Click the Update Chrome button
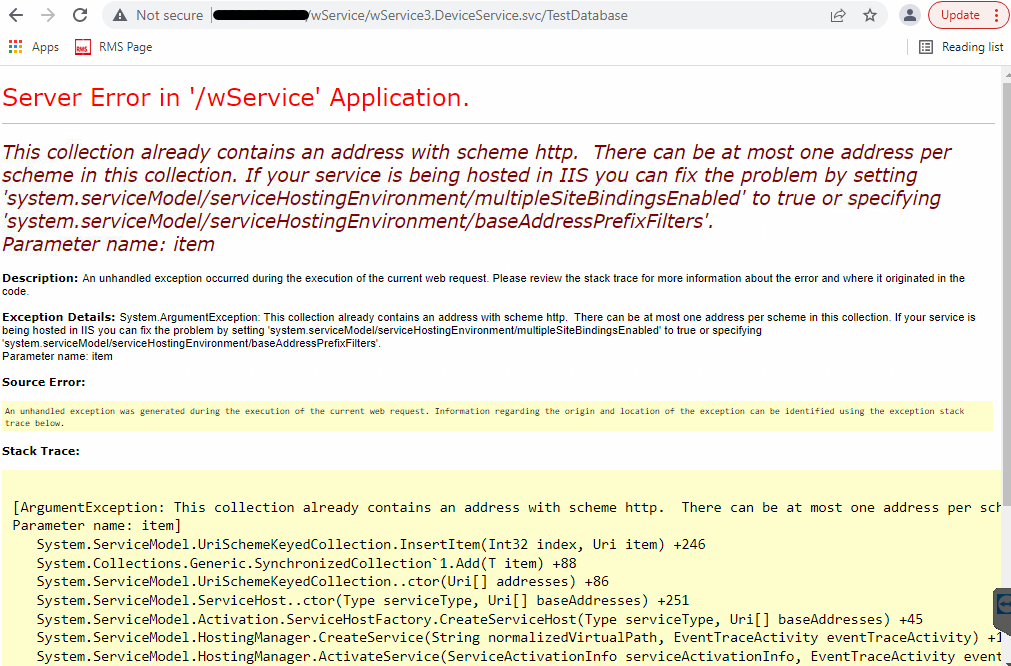This screenshot has height=666, width=1011. click(x=960, y=15)
